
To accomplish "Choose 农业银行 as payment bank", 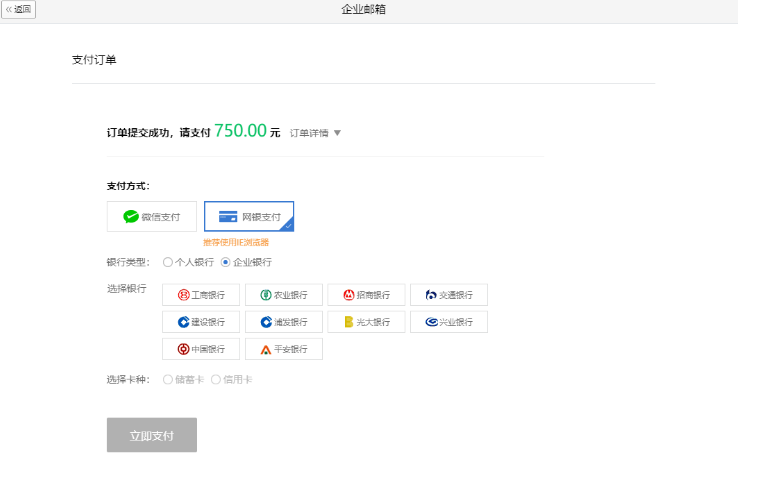I will (284, 295).
